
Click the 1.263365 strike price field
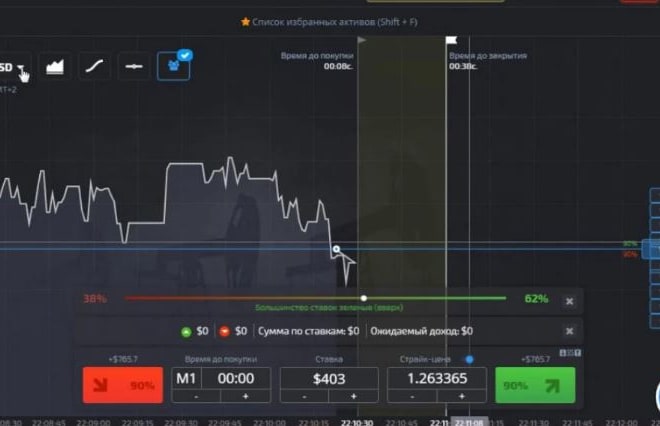click(437, 378)
